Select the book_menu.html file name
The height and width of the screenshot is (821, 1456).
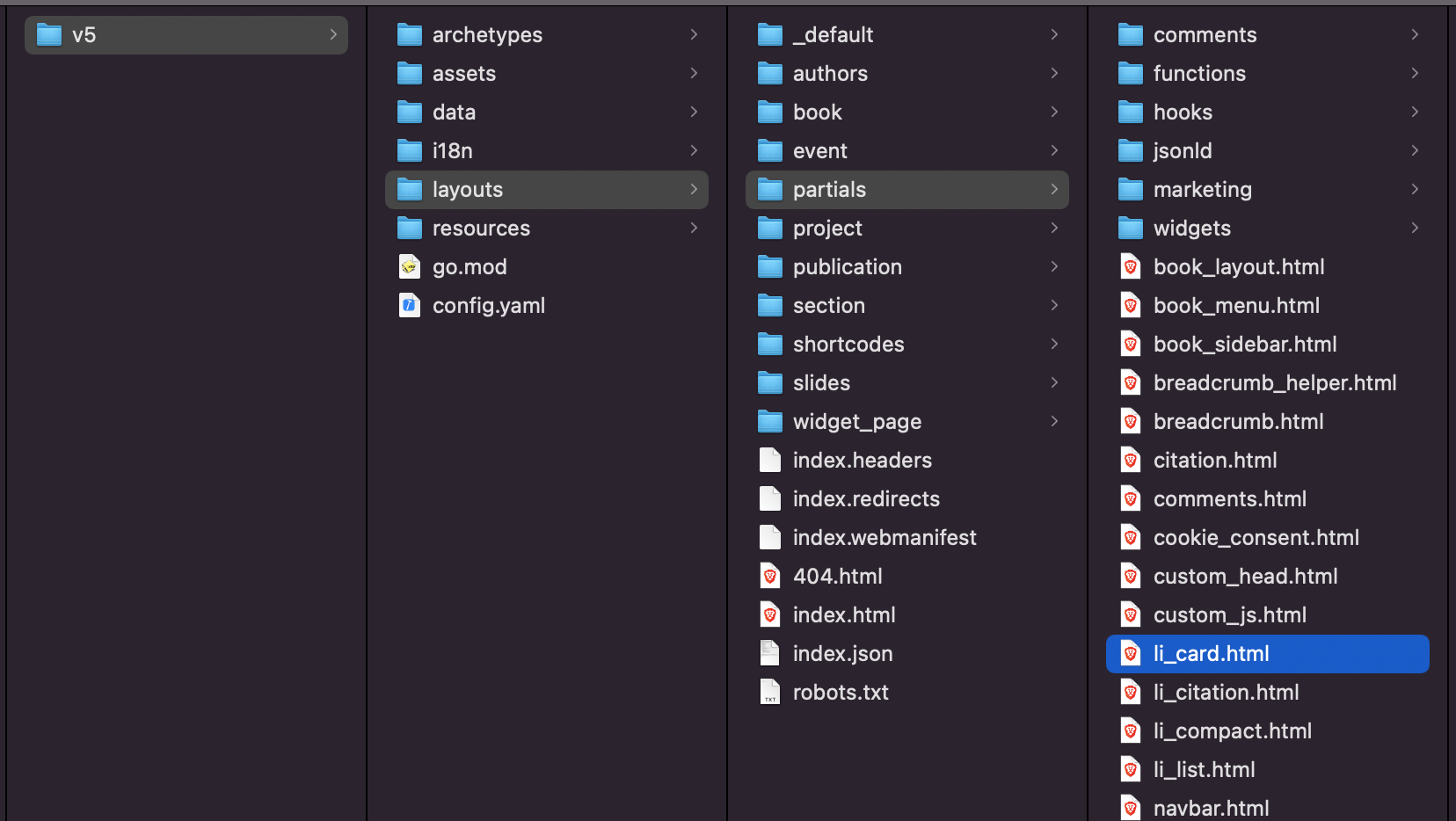coord(1236,306)
